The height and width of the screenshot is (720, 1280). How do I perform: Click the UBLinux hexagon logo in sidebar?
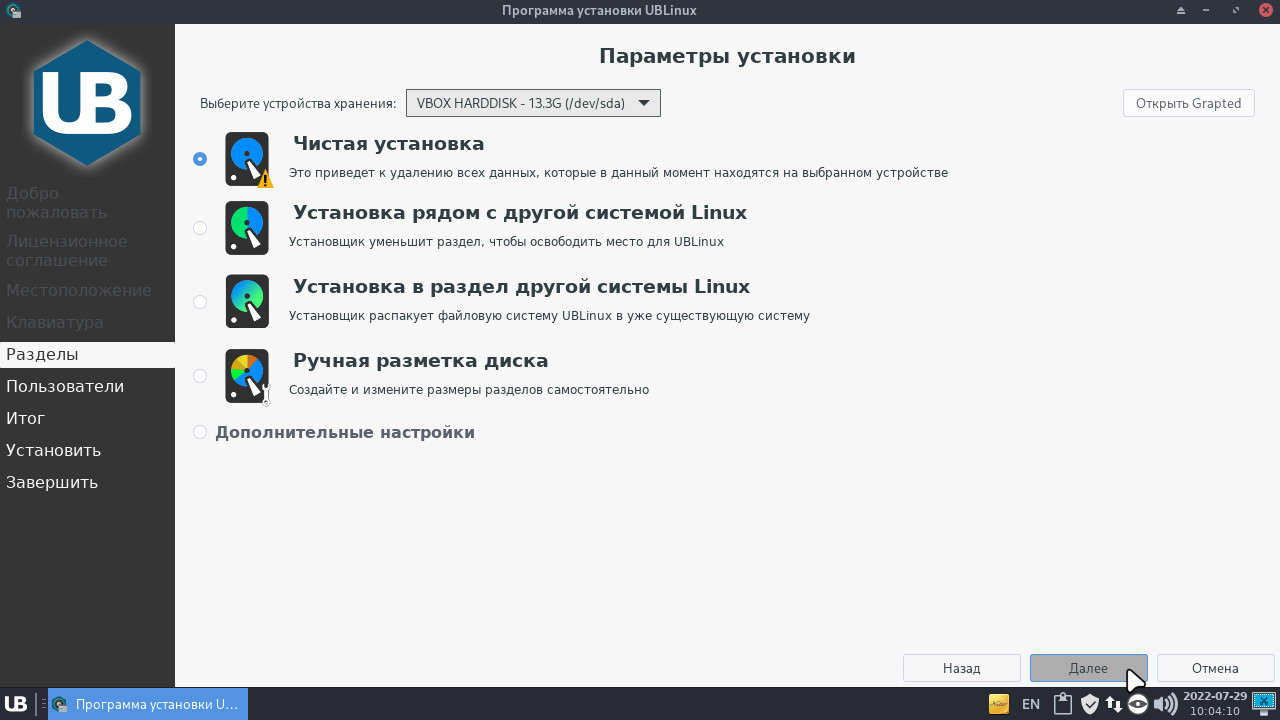pyautogui.click(x=87, y=102)
